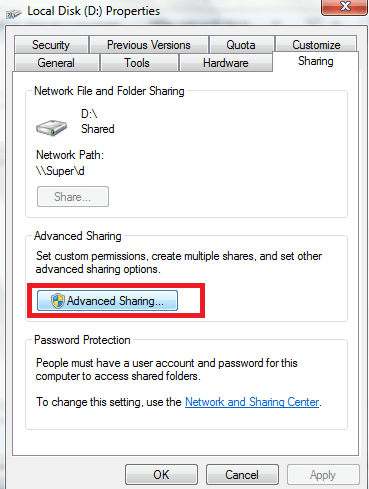Switch to the Security tab
The height and width of the screenshot is (489, 369).
[51, 45]
